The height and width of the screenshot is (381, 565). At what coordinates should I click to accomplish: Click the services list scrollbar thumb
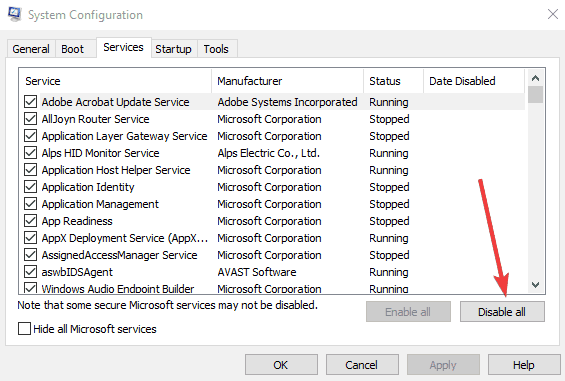tap(535, 94)
